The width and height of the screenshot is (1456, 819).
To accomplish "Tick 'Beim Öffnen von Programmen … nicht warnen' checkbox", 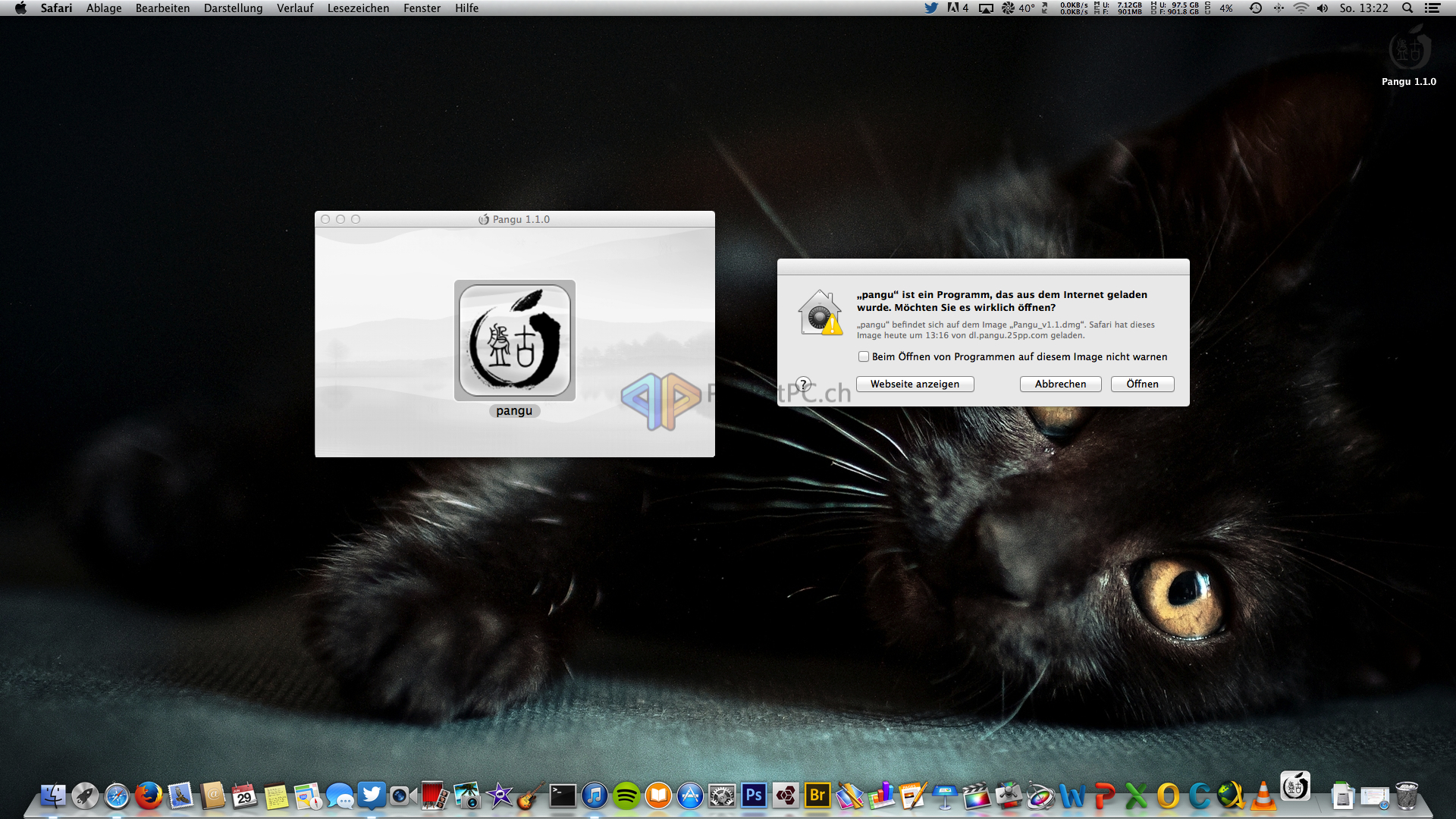I will 863,356.
